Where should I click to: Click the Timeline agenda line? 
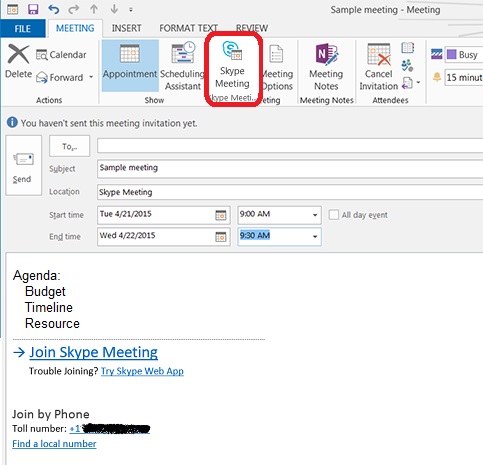coord(49,307)
